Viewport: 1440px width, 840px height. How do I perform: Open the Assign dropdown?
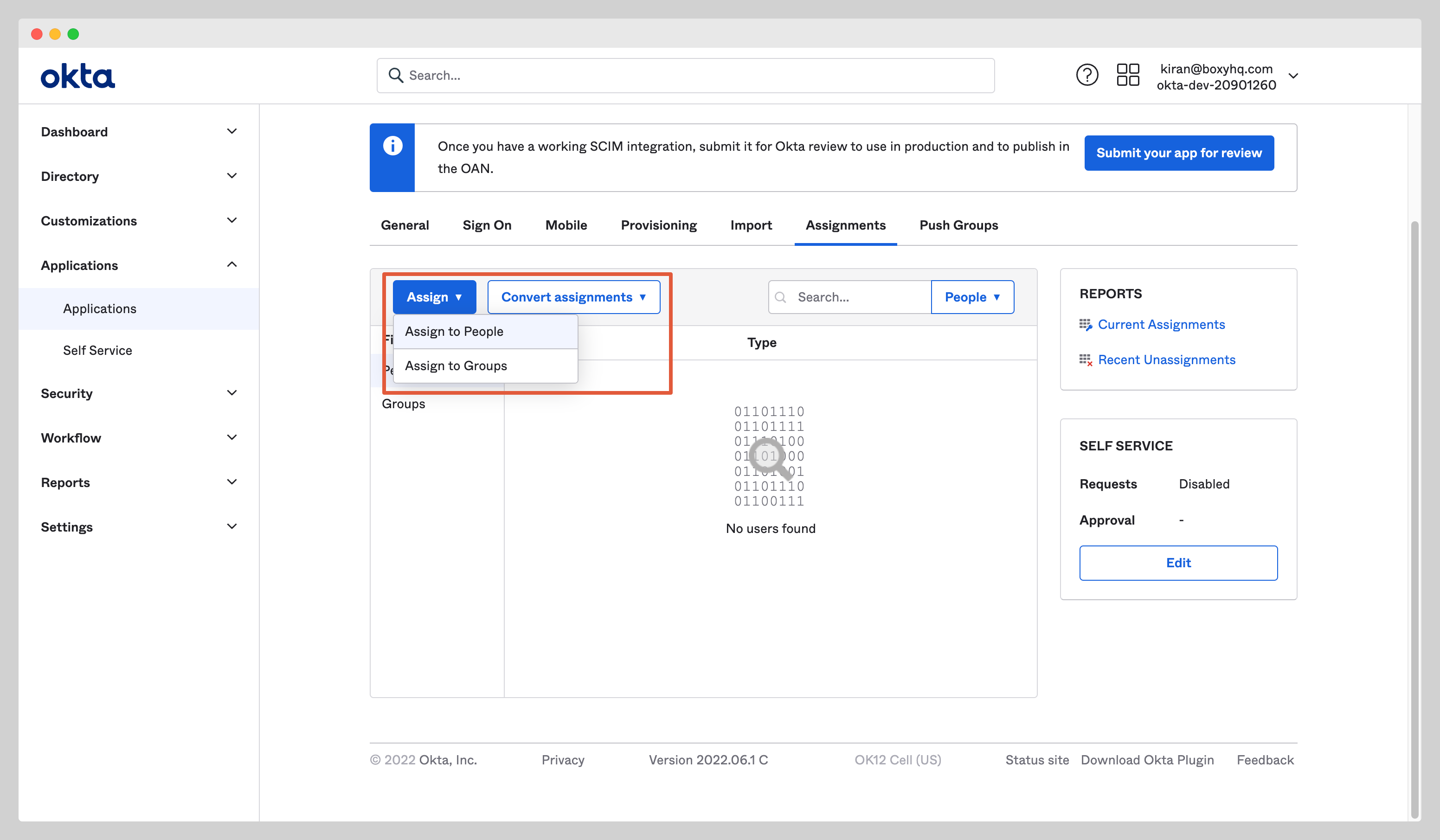(434, 296)
